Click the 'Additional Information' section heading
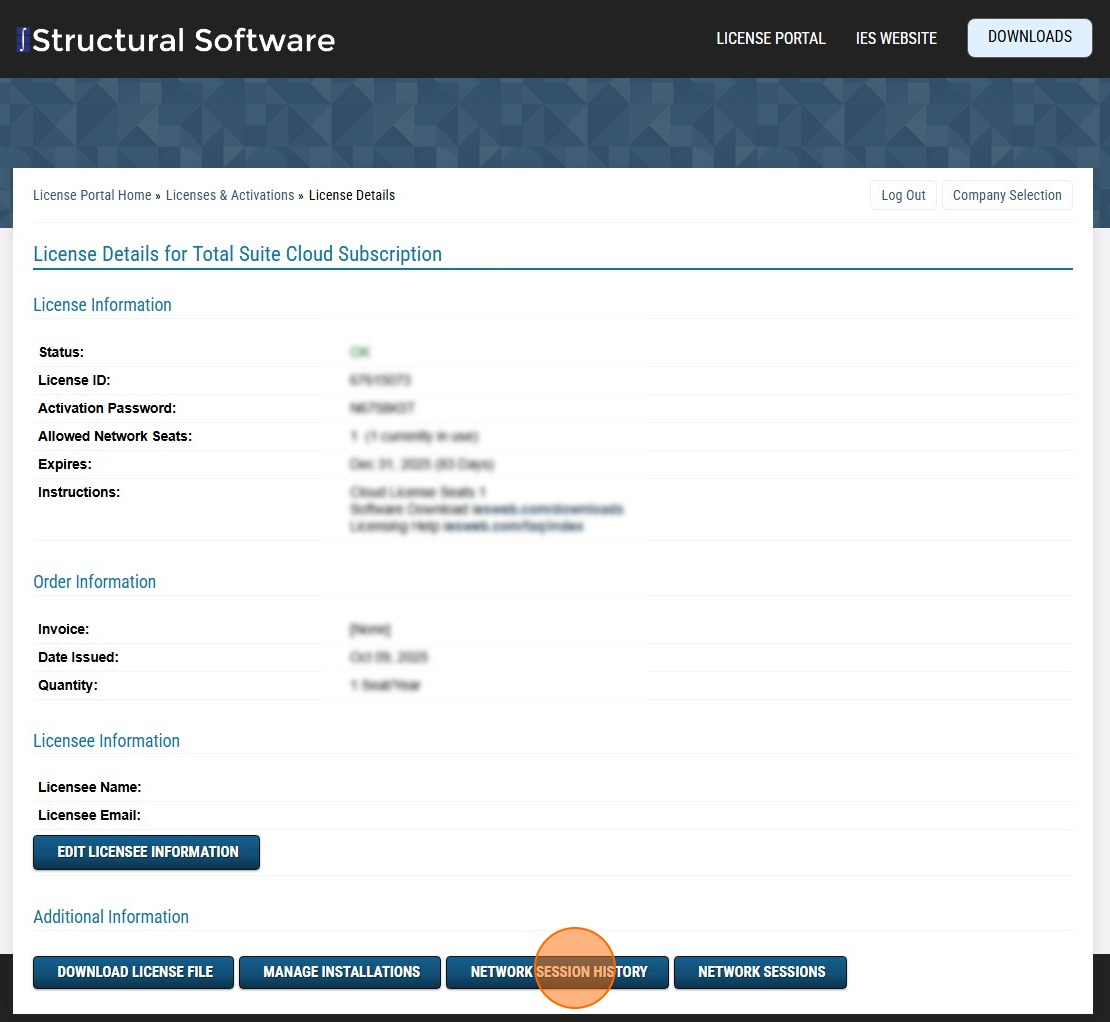 coord(110,917)
